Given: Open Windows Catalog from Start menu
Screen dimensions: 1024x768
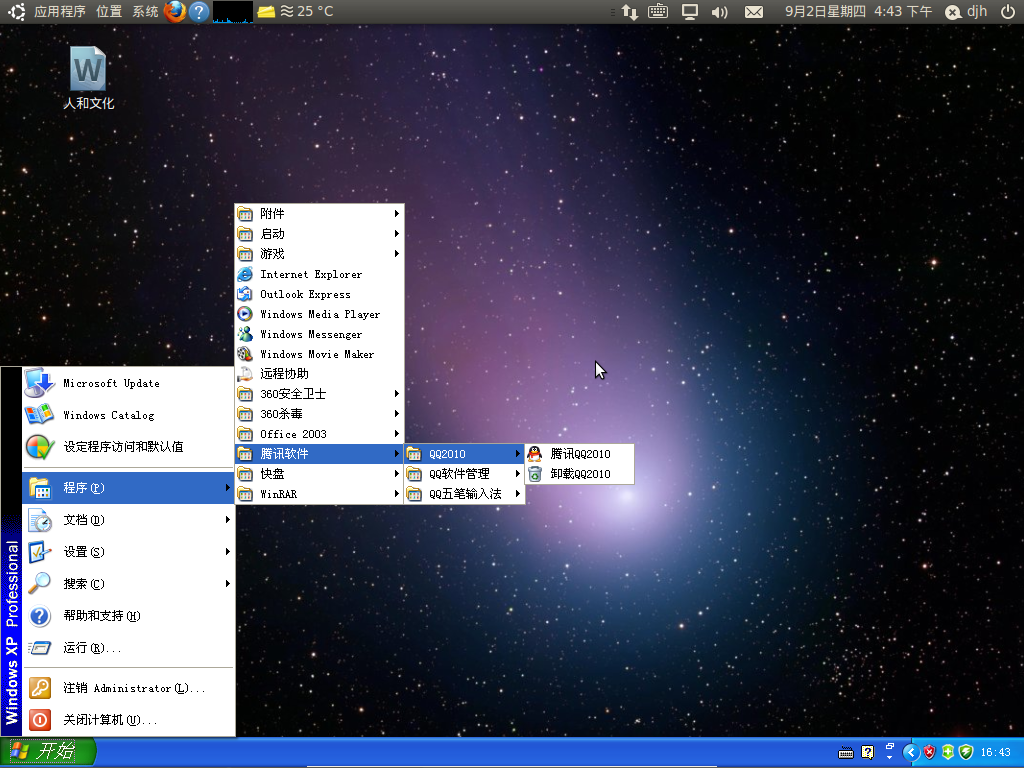Looking at the screenshot, I should 128,415.
